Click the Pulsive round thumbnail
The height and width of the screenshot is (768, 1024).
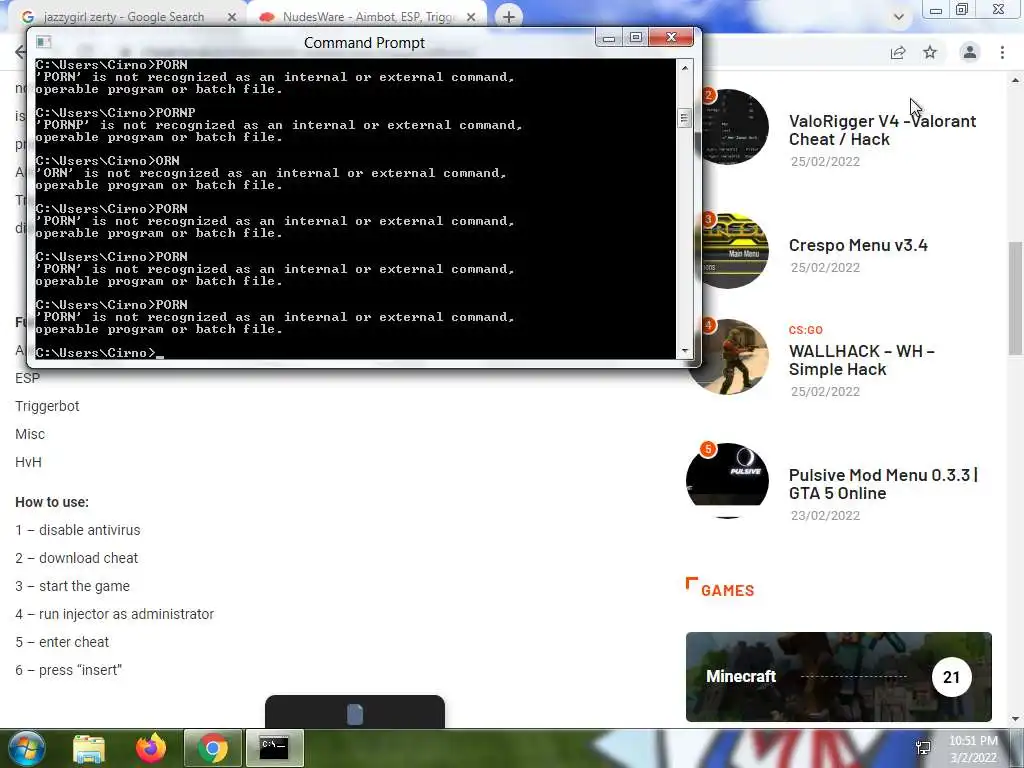click(x=727, y=481)
